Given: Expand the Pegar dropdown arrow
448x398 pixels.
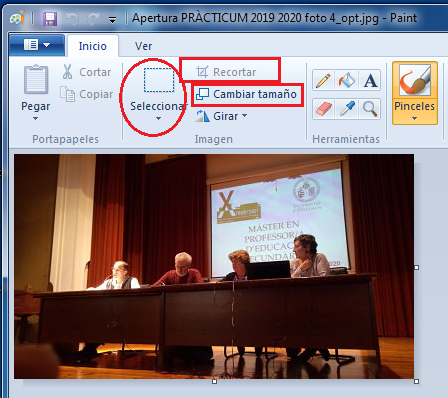Looking at the screenshot, I should [x=35, y=118].
